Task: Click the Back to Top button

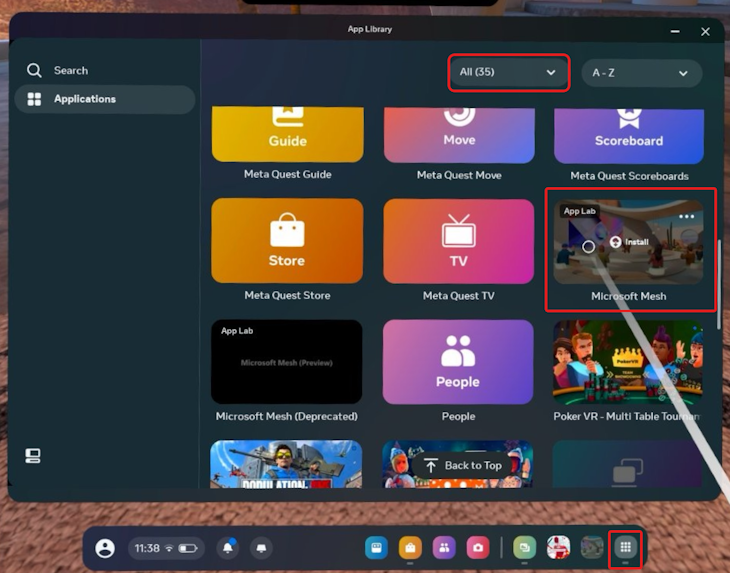Action: [x=461, y=466]
